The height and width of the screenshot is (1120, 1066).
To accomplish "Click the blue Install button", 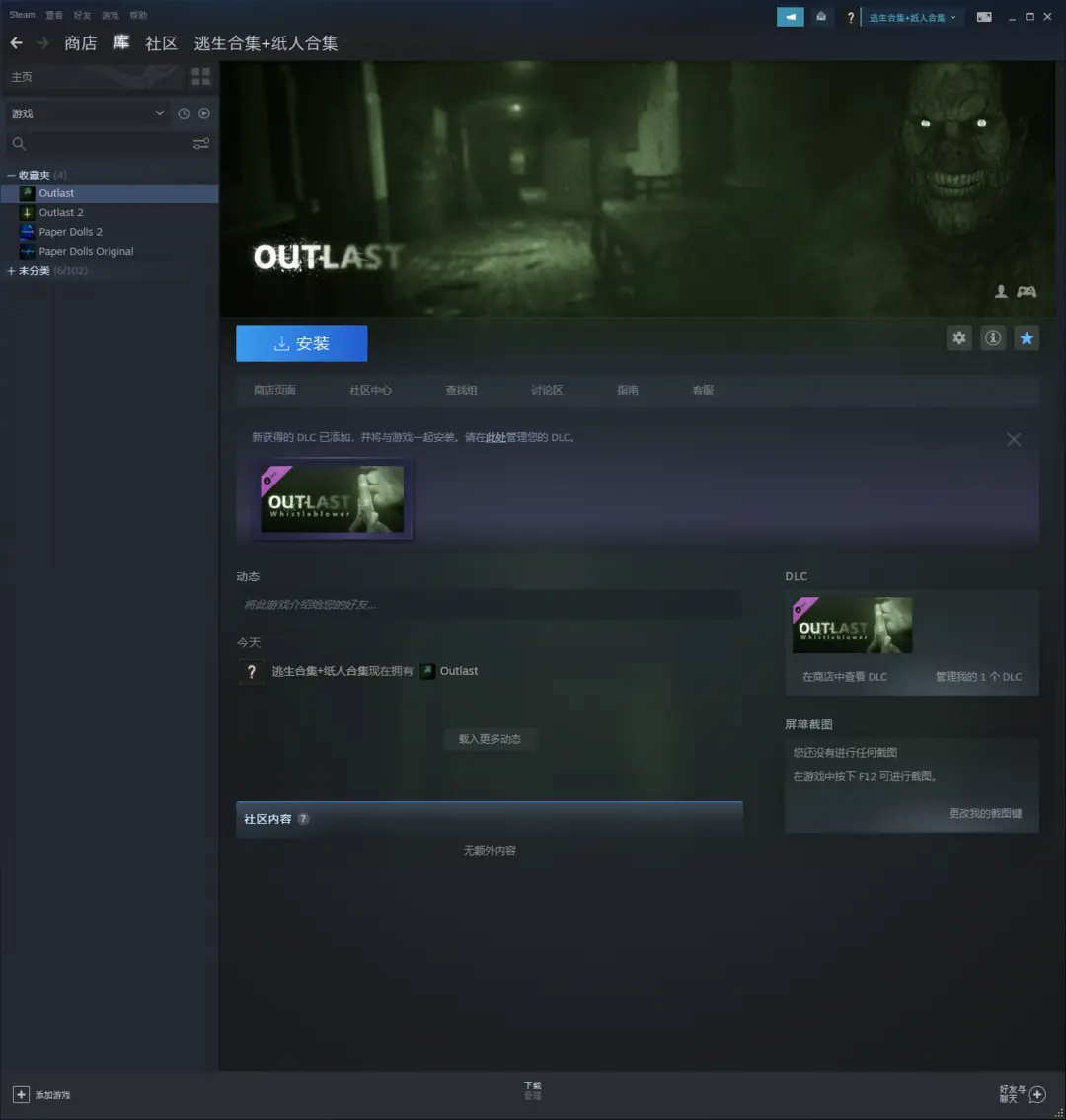I will tap(301, 343).
